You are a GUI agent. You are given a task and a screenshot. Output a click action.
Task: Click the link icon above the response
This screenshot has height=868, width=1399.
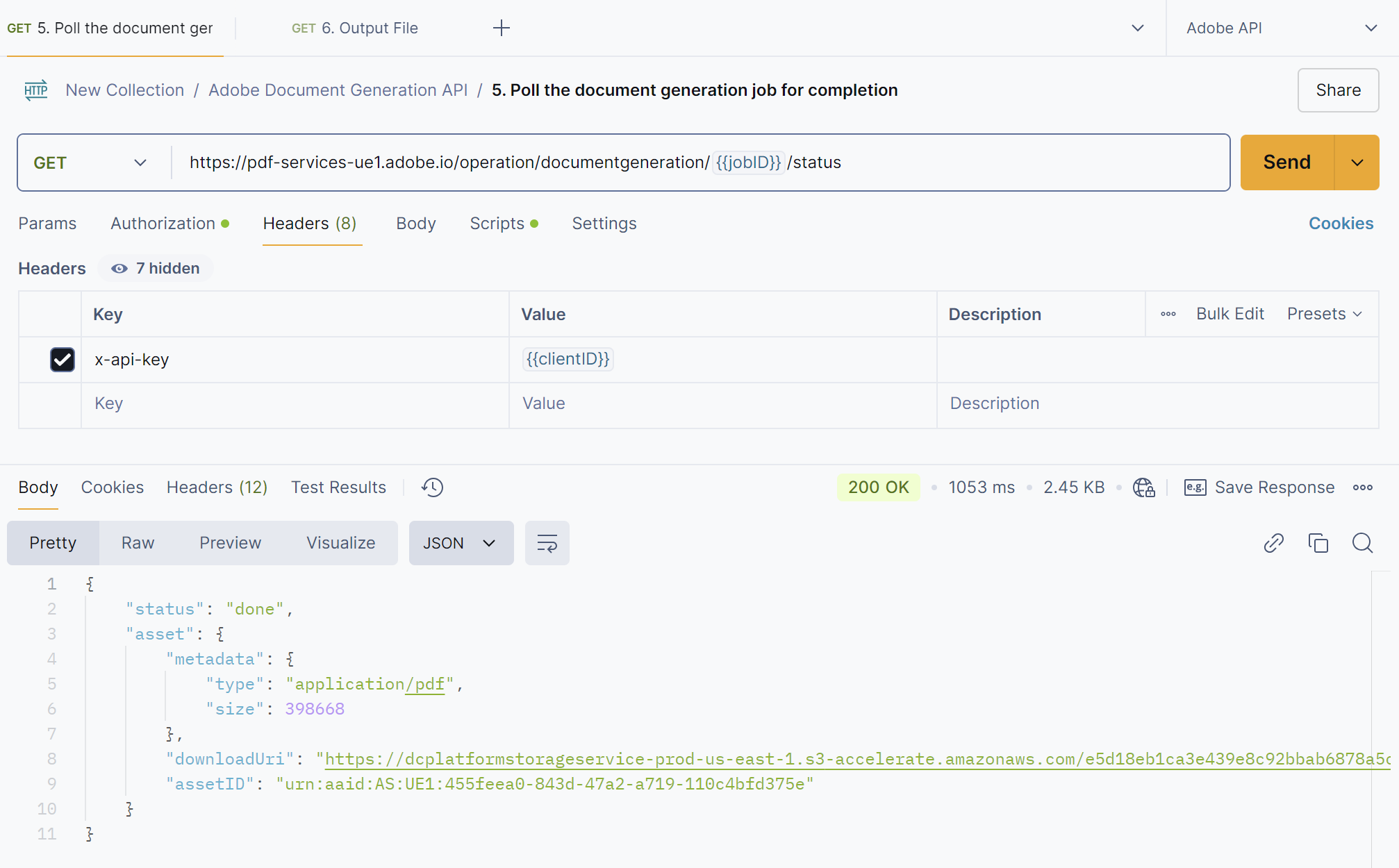click(1273, 543)
